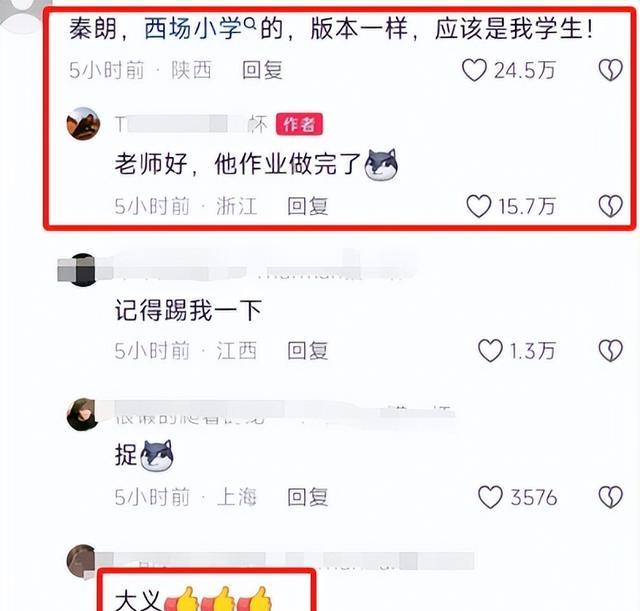Screen dimensions: 640x611
Task: Tap the 大义 thumbs-up comment text
Action: [x=193, y=599]
